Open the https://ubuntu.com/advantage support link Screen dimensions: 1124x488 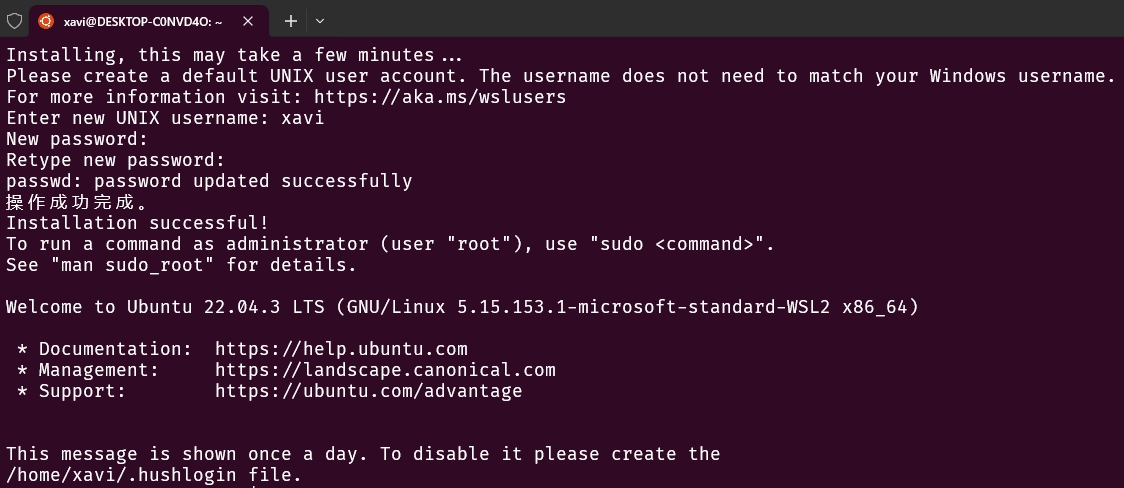368,391
